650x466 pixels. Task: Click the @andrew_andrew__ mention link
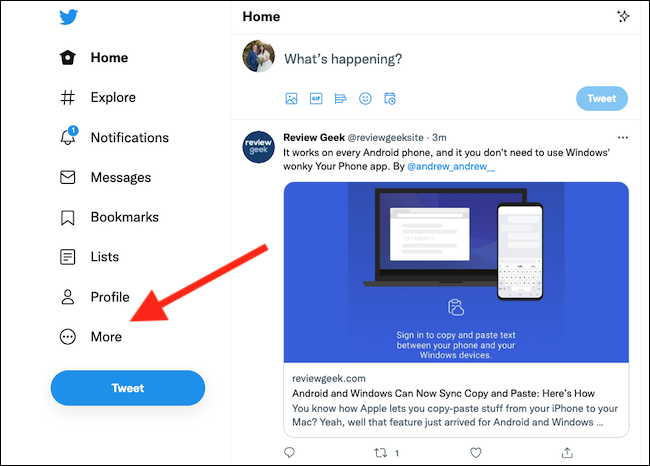[451, 167]
